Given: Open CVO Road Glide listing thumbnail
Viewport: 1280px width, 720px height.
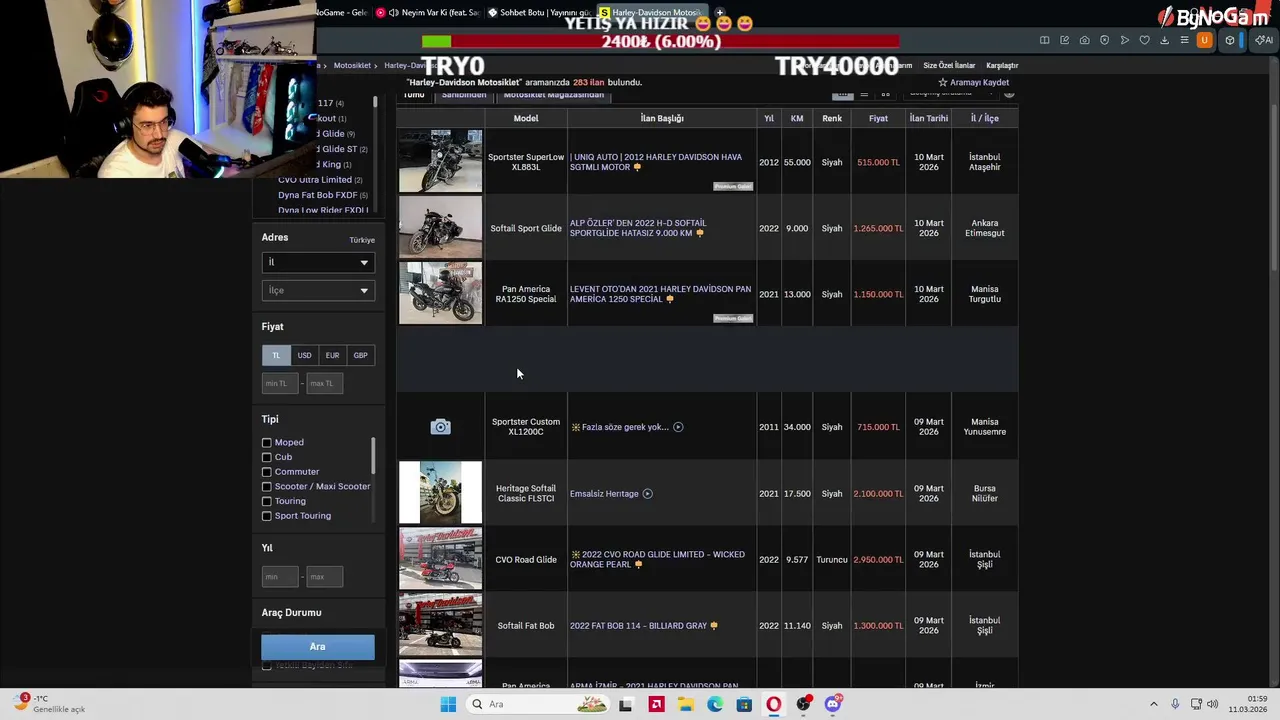Looking at the screenshot, I should coord(440,559).
